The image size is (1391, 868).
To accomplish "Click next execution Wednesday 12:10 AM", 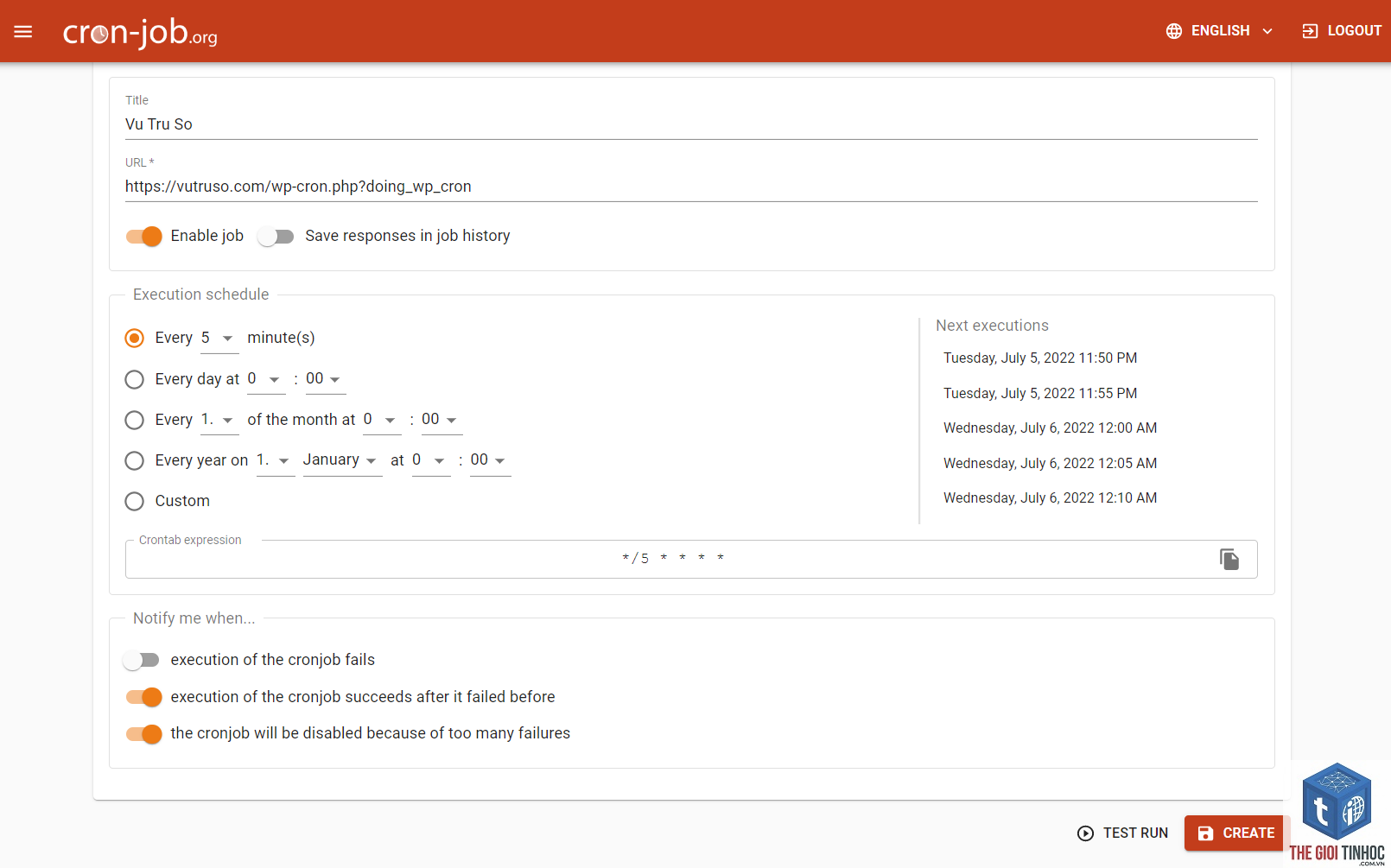I will (x=1051, y=497).
